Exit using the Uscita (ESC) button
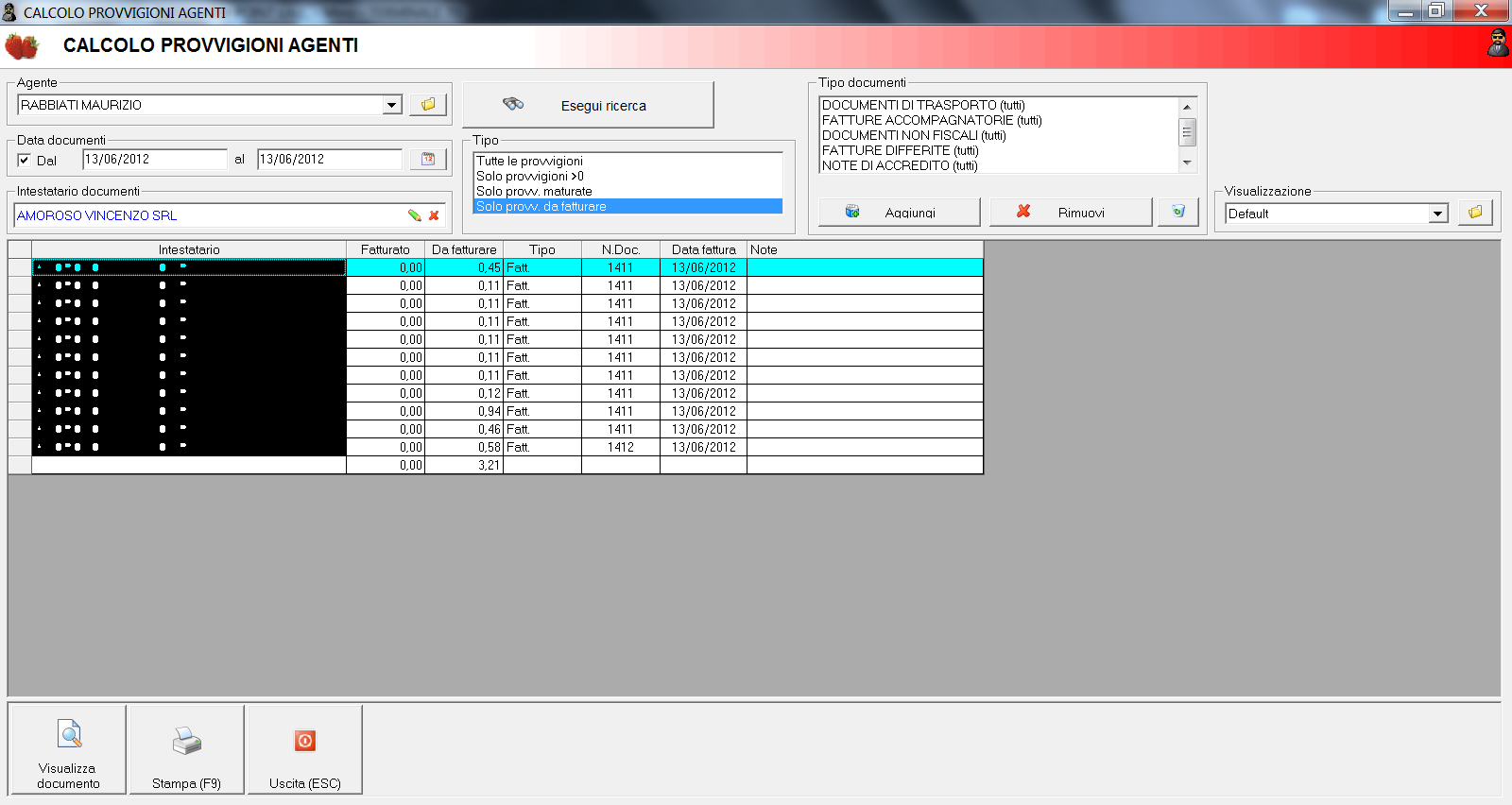 (x=305, y=750)
